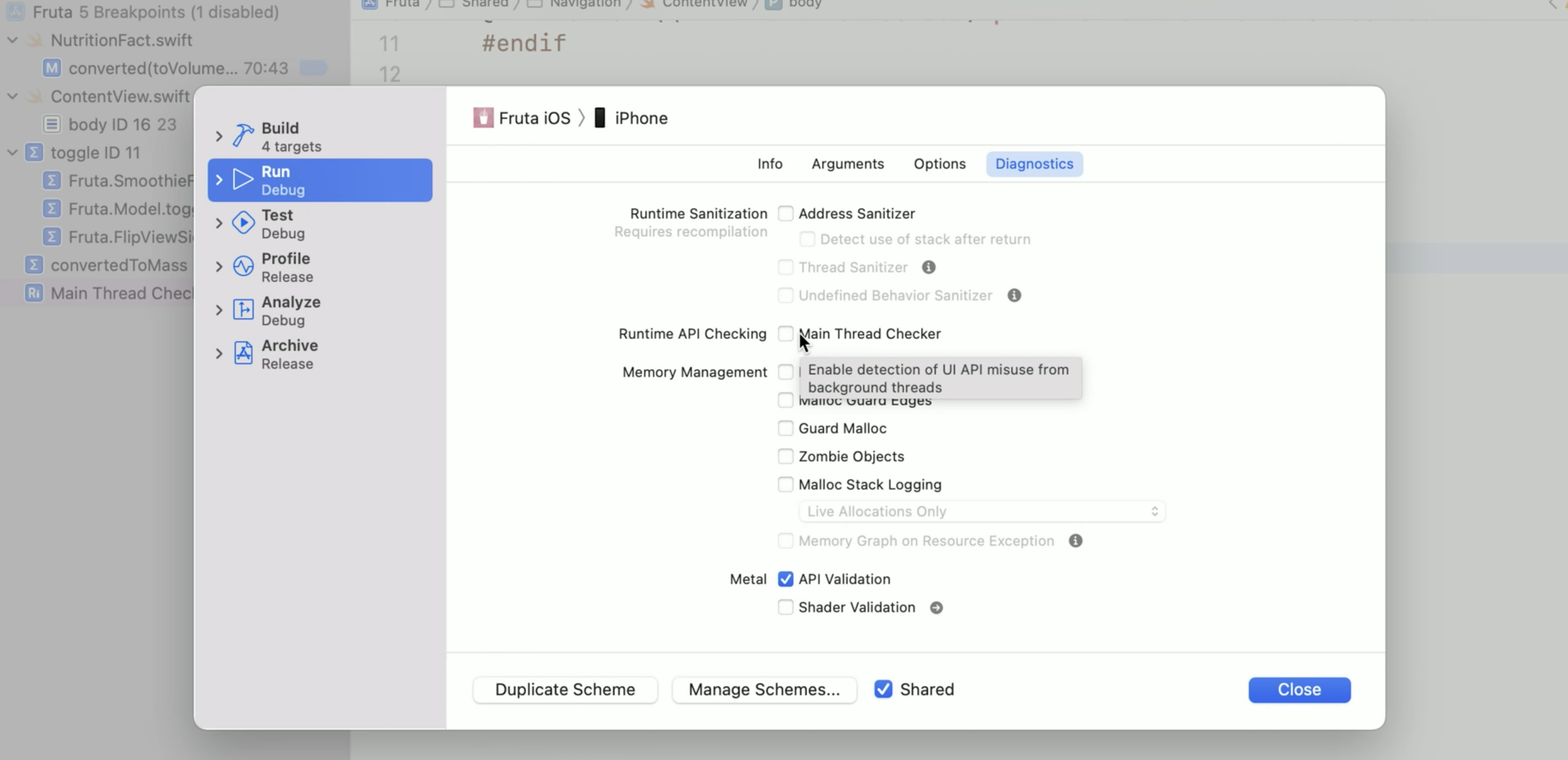Expand the Archive action chevron

point(219,354)
